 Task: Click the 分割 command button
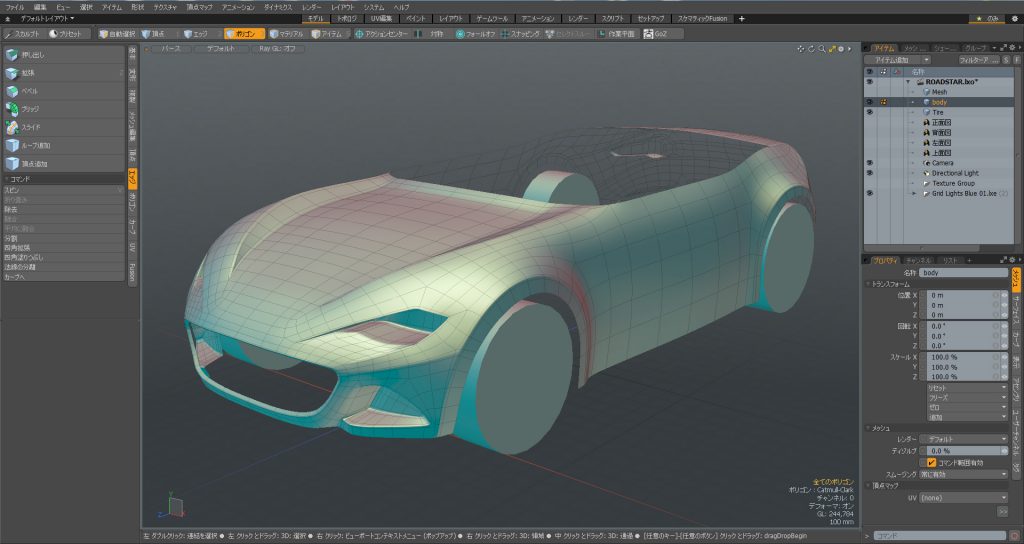[63, 238]
